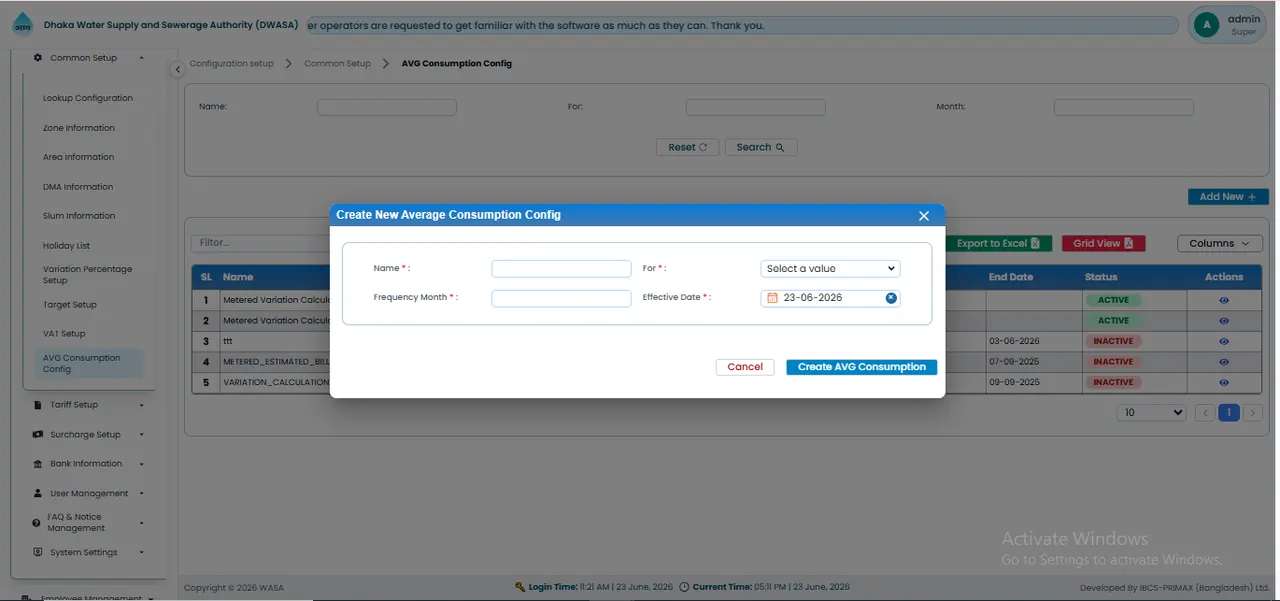View eye icon for VARIATION_CALCULATION row
The image size is (1280, 601).
point(1224,382)
